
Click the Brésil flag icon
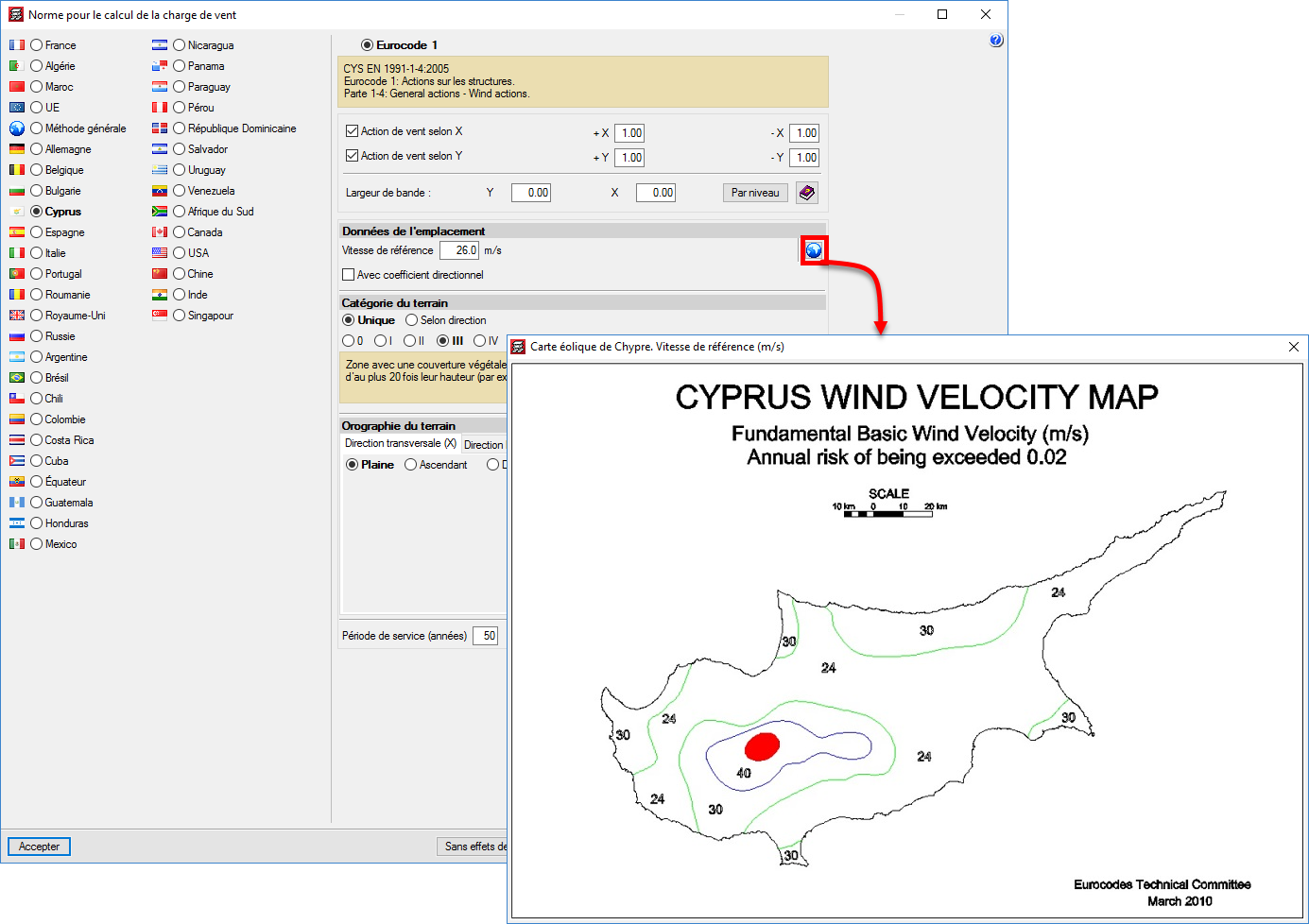click(17, 378)
